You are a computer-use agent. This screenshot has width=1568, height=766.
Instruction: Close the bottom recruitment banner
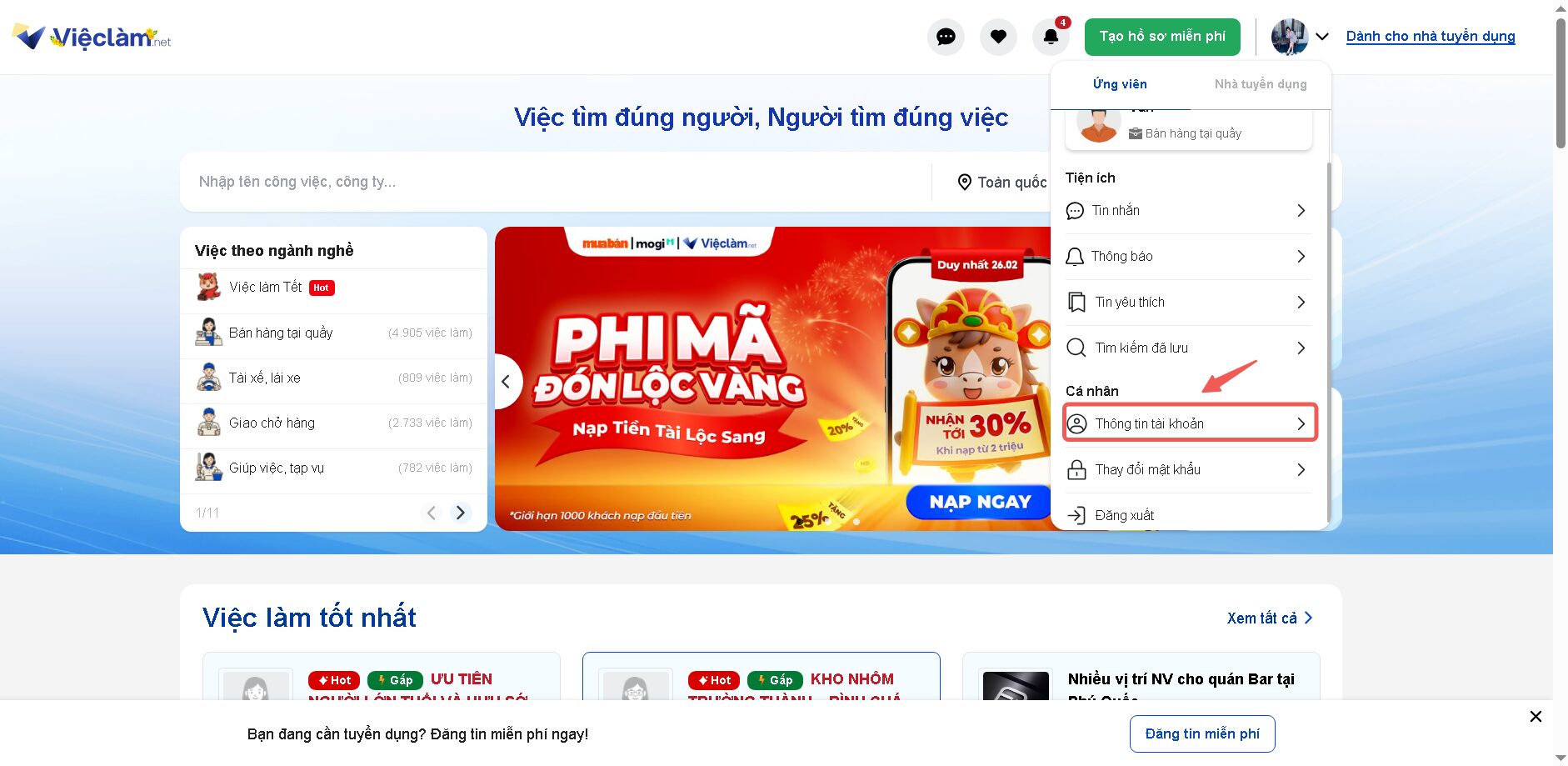pos(1536,717)
